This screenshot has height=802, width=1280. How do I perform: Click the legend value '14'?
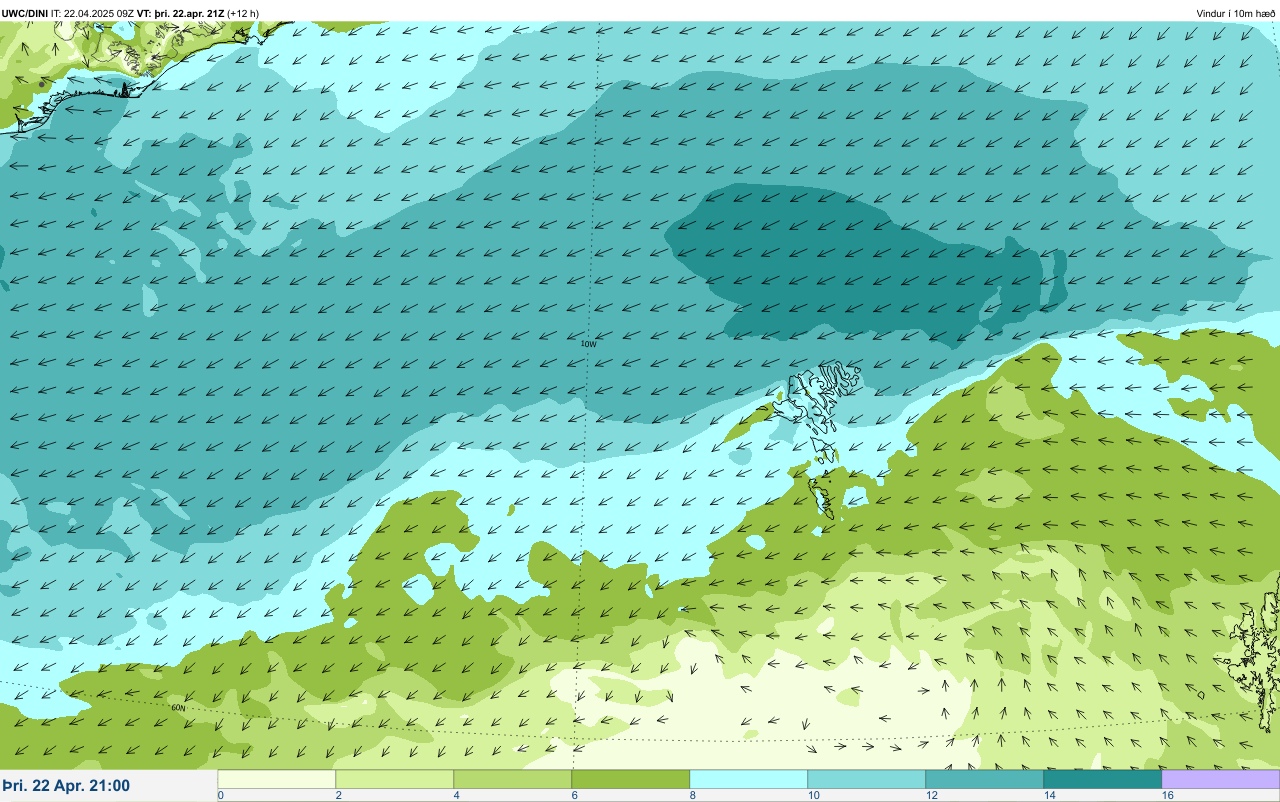[1050, 795]
